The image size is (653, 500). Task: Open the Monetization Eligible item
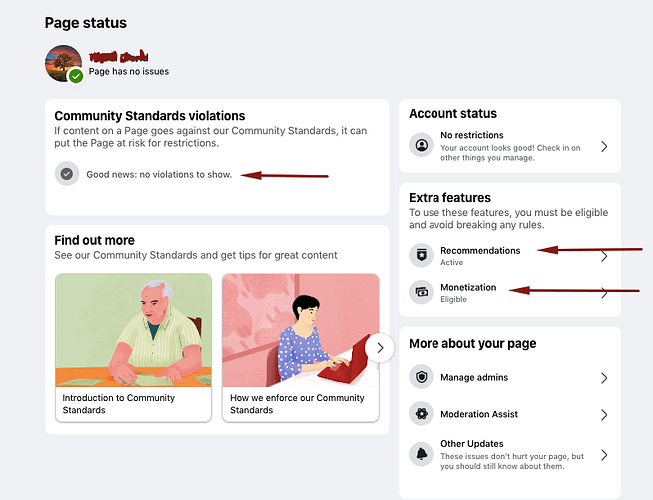click(510, 292)
